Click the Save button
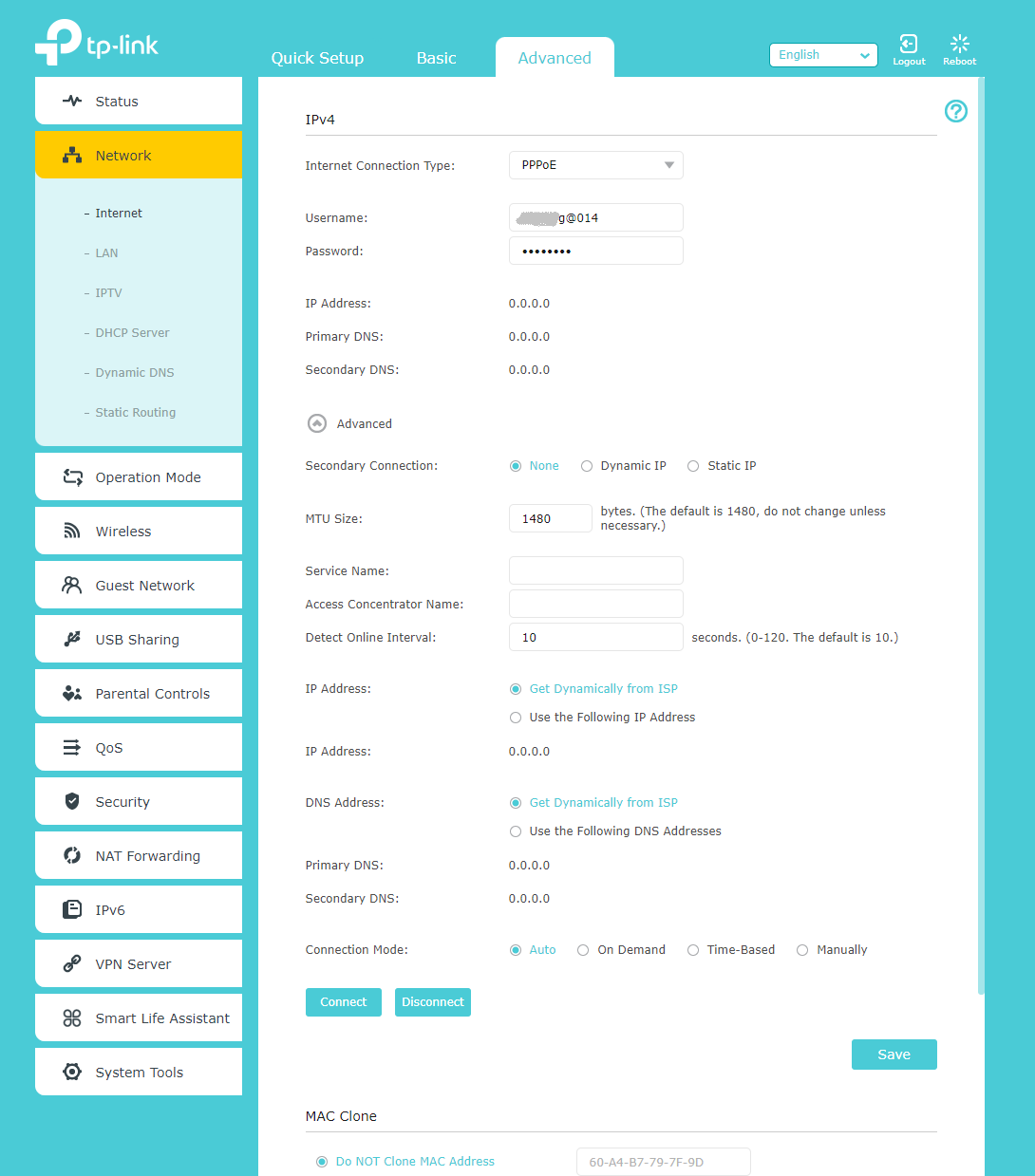The width and height of the screenshot is (1035, 1176). (x=894, y=1055)
